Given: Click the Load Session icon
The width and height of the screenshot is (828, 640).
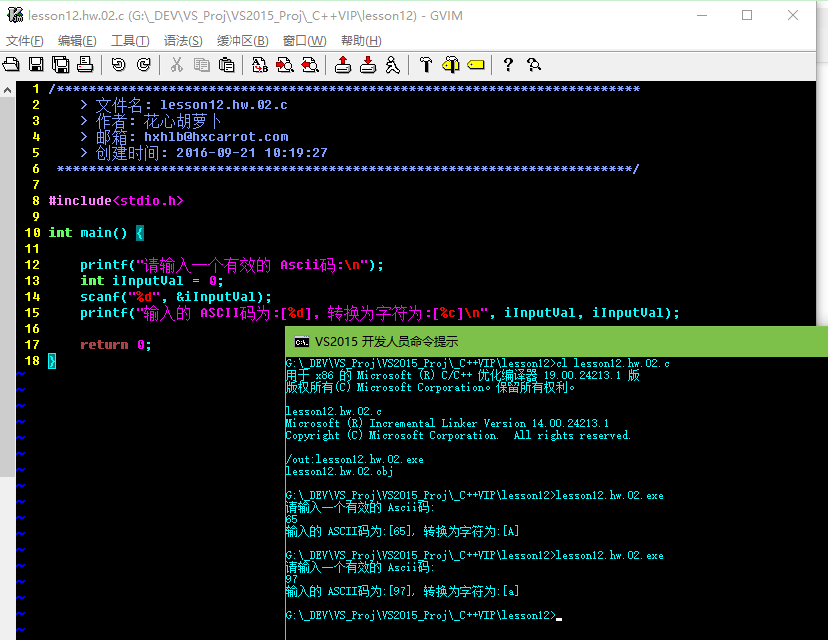Looking at the screenshot, I should click(x=343, y=65).
